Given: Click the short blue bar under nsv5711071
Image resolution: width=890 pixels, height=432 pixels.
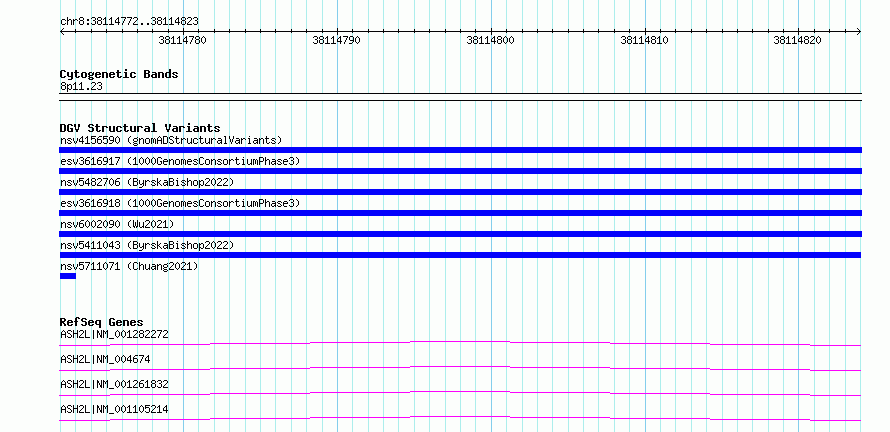Looking at the screenshot, I should (68, 276).
